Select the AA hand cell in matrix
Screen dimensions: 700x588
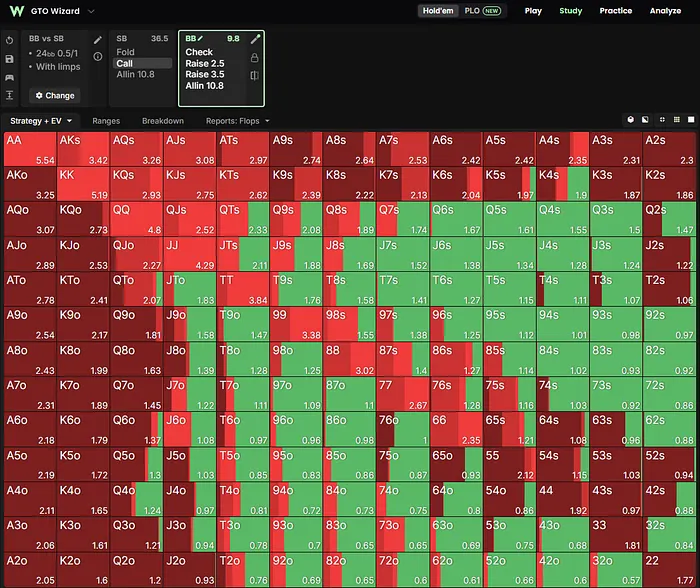pyautogui.click(x=30, y=149)
